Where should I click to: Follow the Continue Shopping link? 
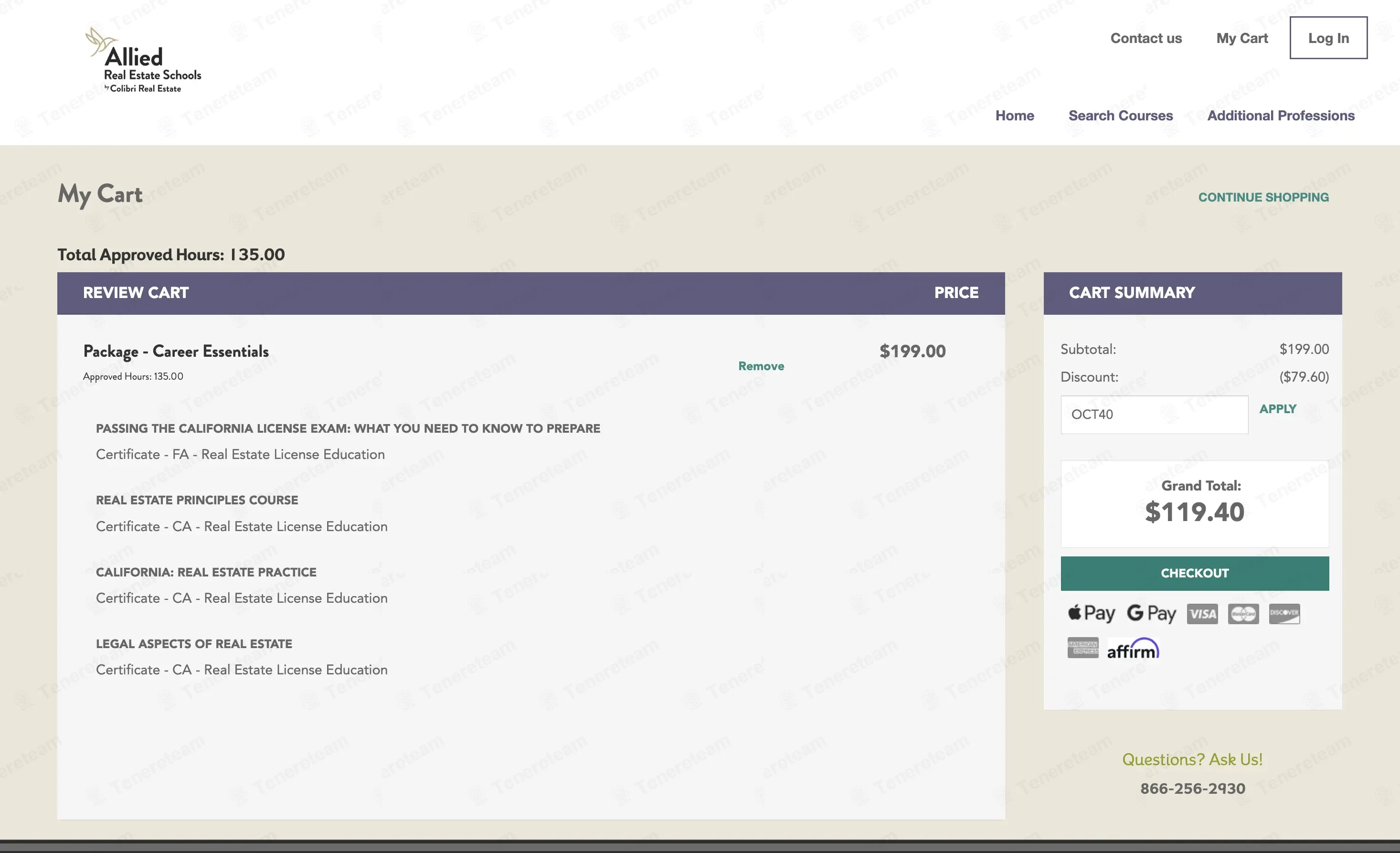pos(1263,197)
